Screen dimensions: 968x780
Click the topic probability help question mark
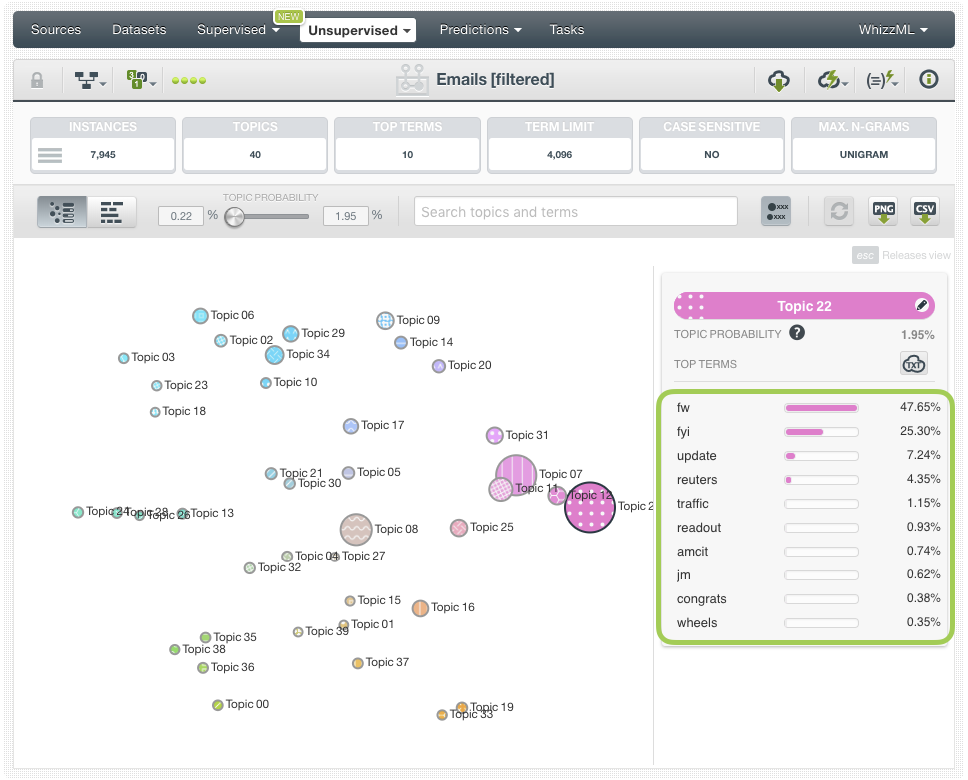point(797,333)
